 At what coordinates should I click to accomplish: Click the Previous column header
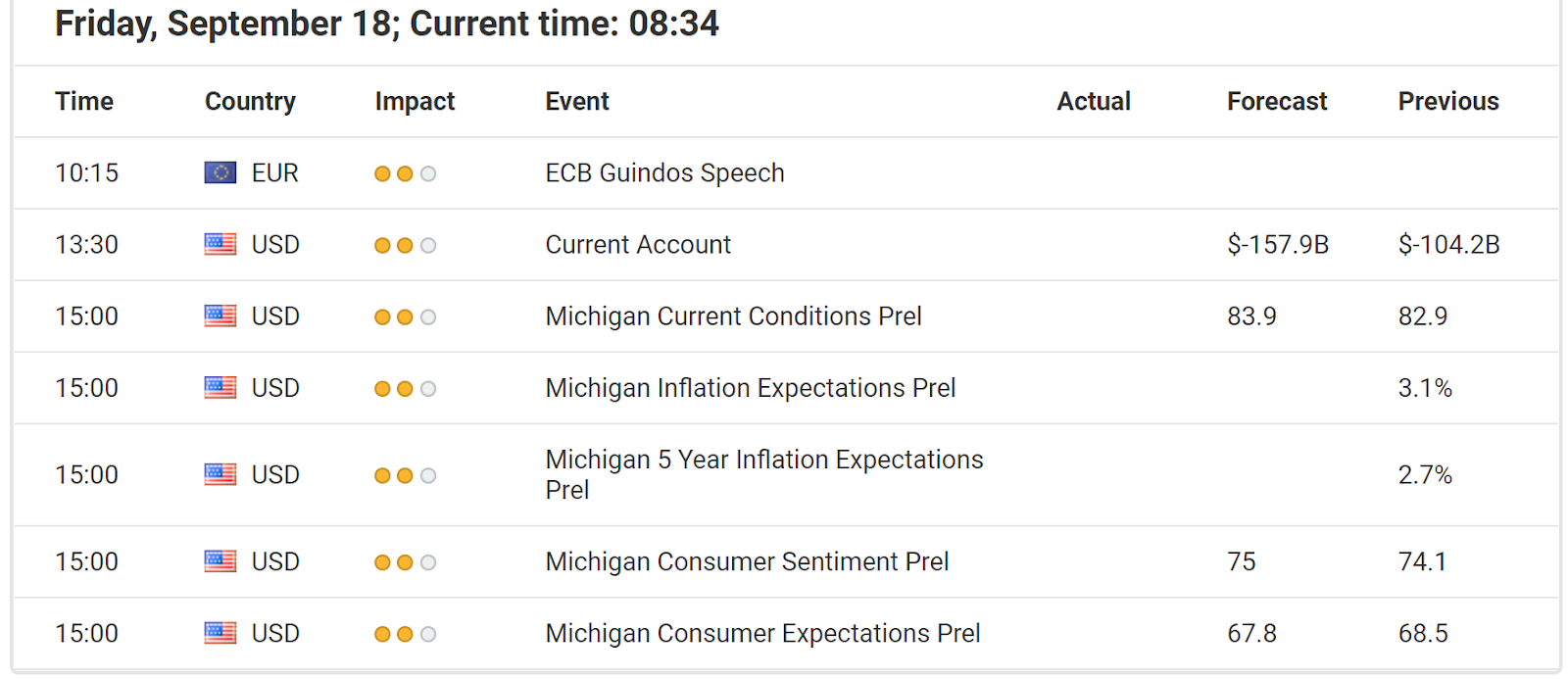point(1448,101)
